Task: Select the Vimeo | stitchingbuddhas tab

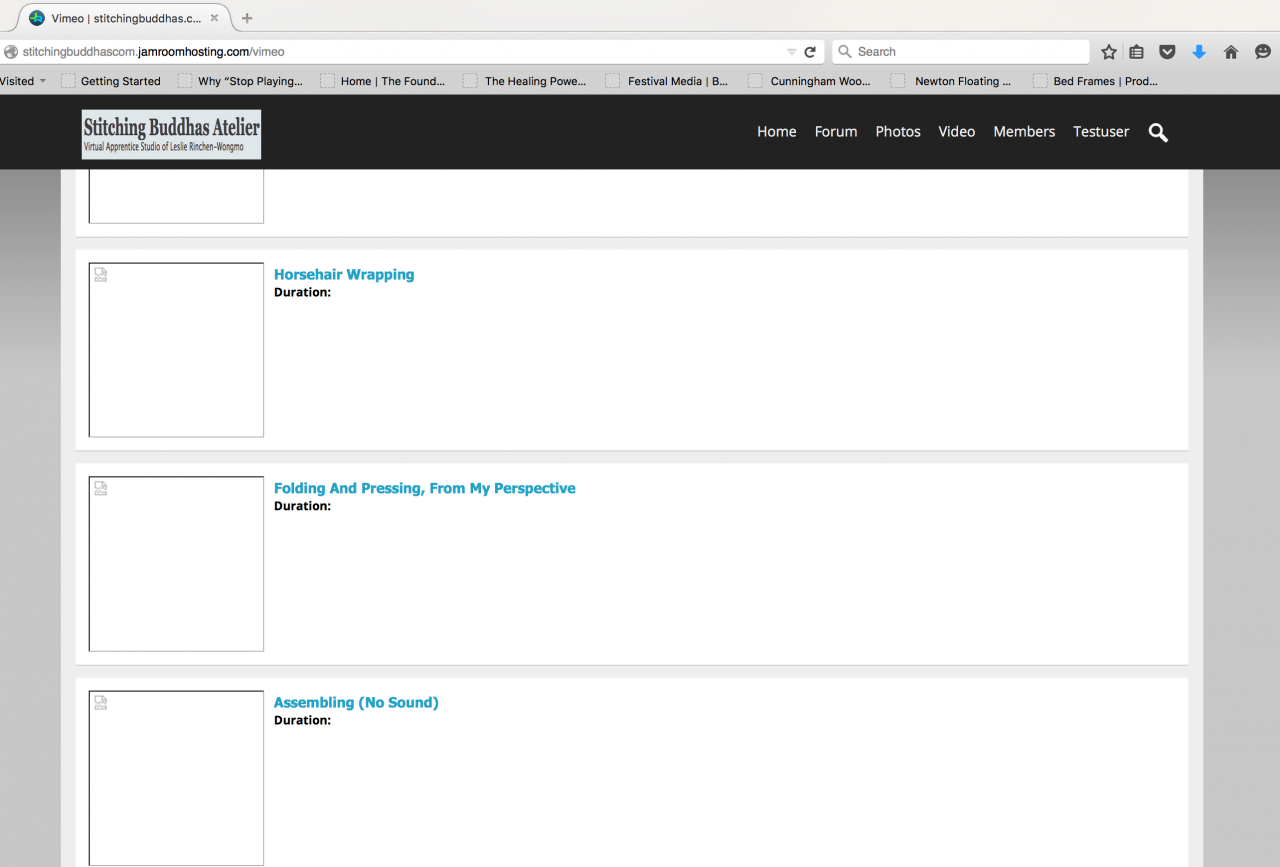Action: [x=126, y=18]
